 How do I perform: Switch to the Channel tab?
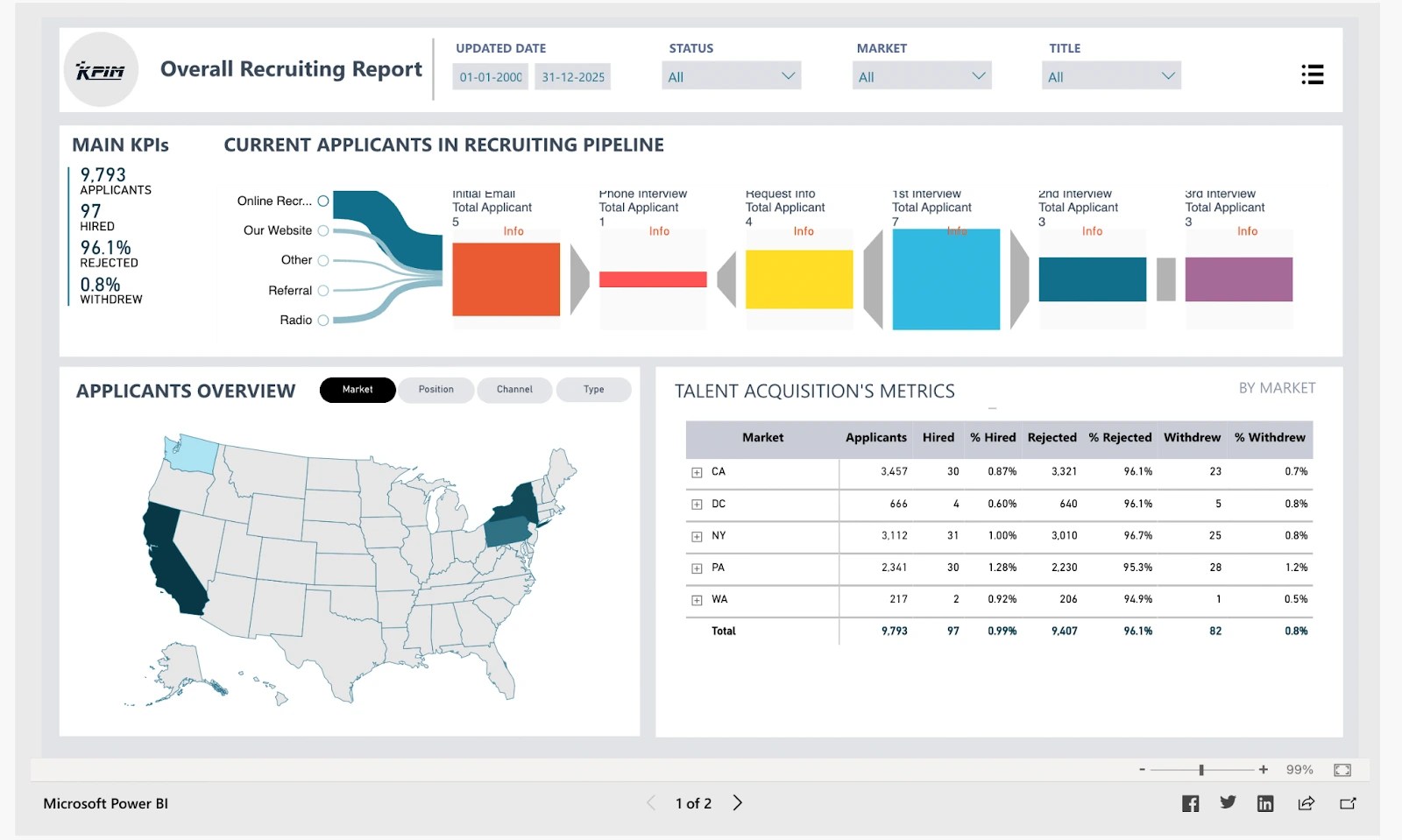(x=514, y=390)
